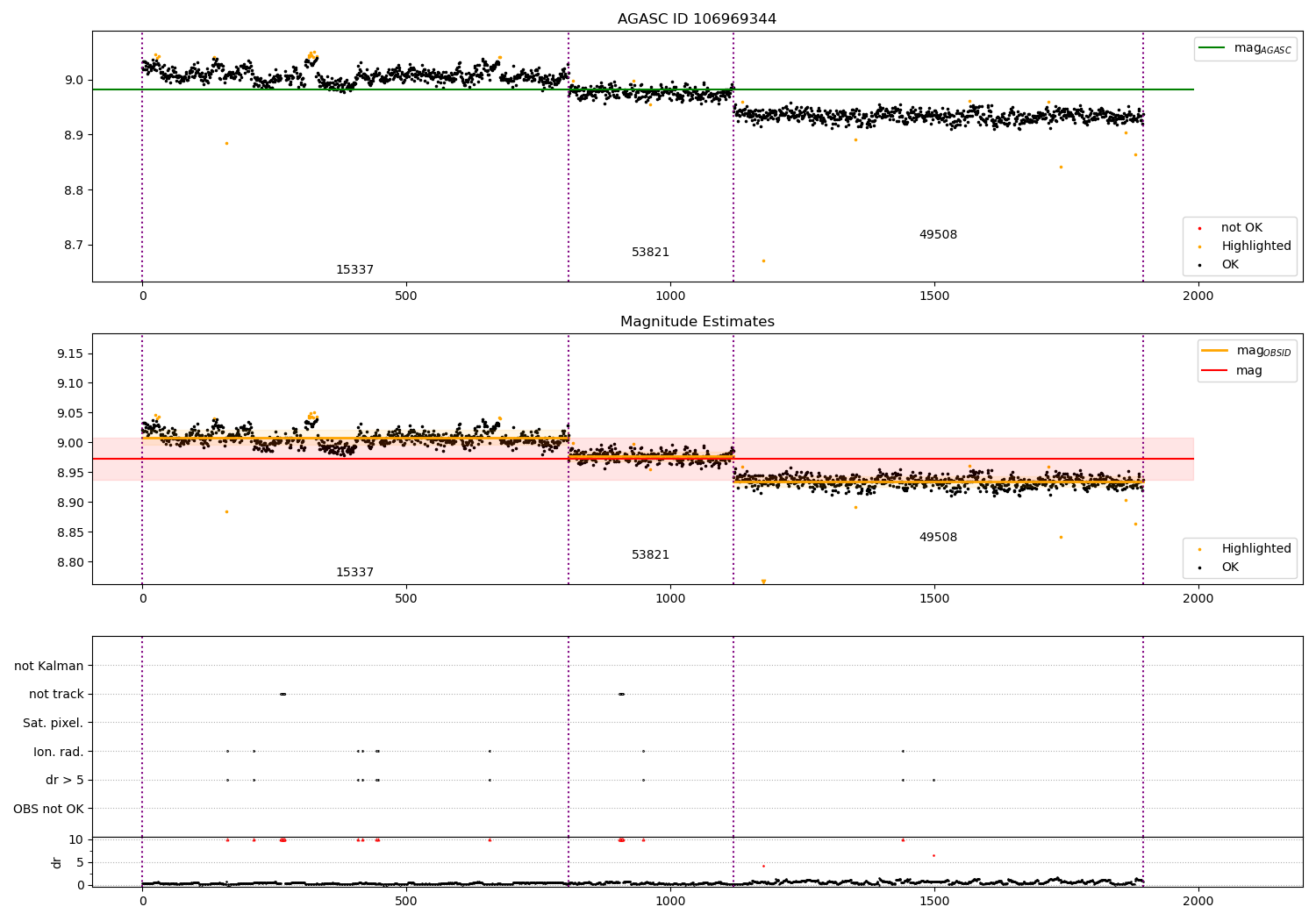This screenshot has height=921, width=1316.
Task: Click the 'dr > 5' row label
Action: click(65, 780)
